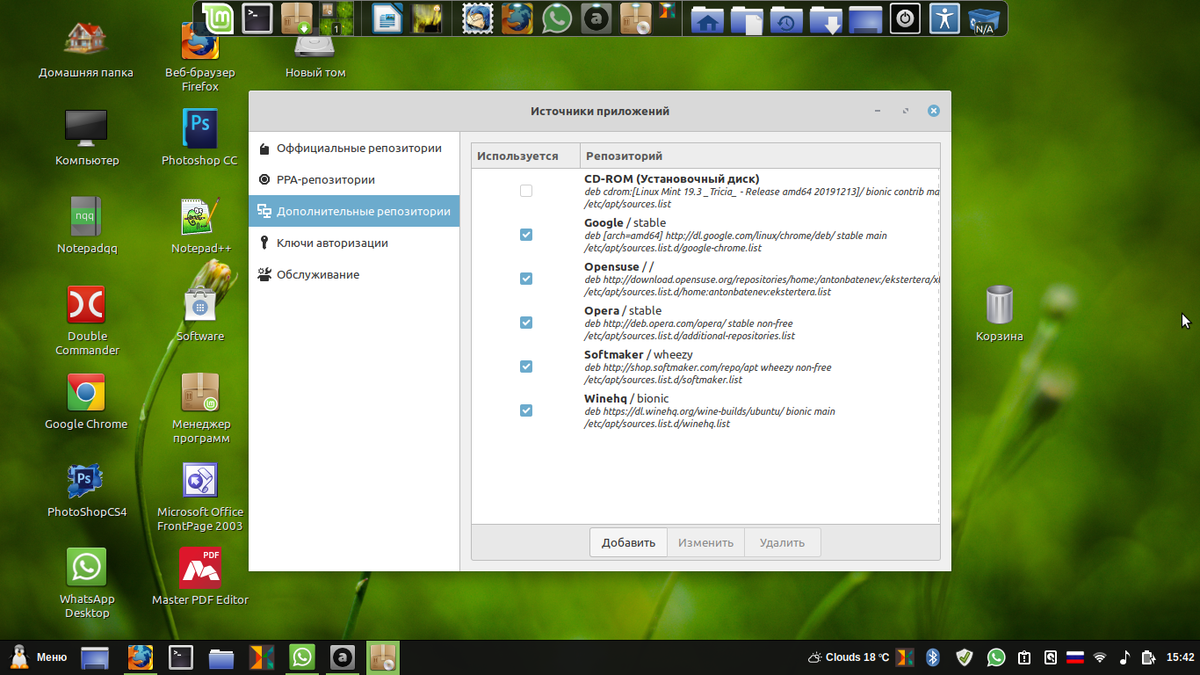Select Дополнительные репозитории section
This screenshot has height=675, width=1200.
(354, 211)
